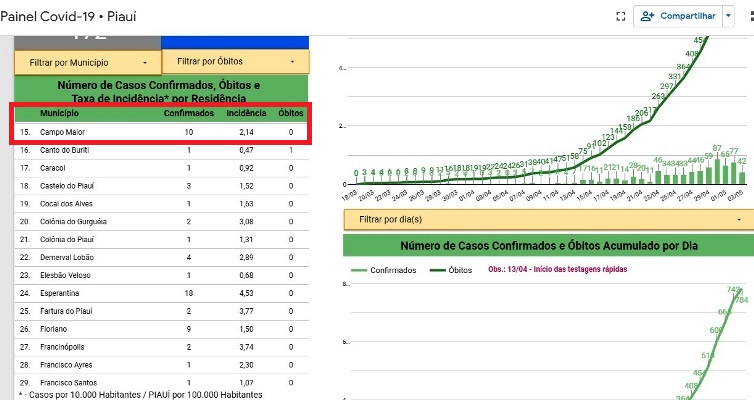Image resolution: width=754 pixels, height=400 pixels.
Task: Click Esperantina's confirmed count of 18
Action: click(x=188, y=293)
